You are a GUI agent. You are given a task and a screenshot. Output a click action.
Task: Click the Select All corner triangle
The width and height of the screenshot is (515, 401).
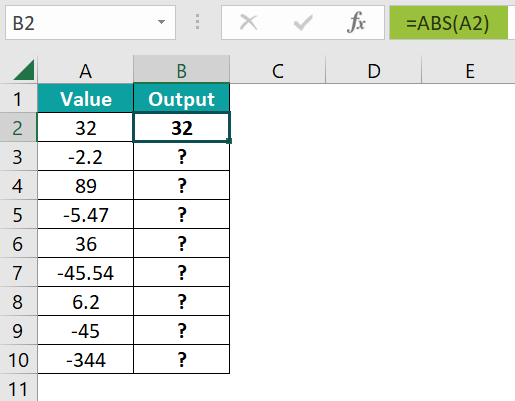point(24,70)
